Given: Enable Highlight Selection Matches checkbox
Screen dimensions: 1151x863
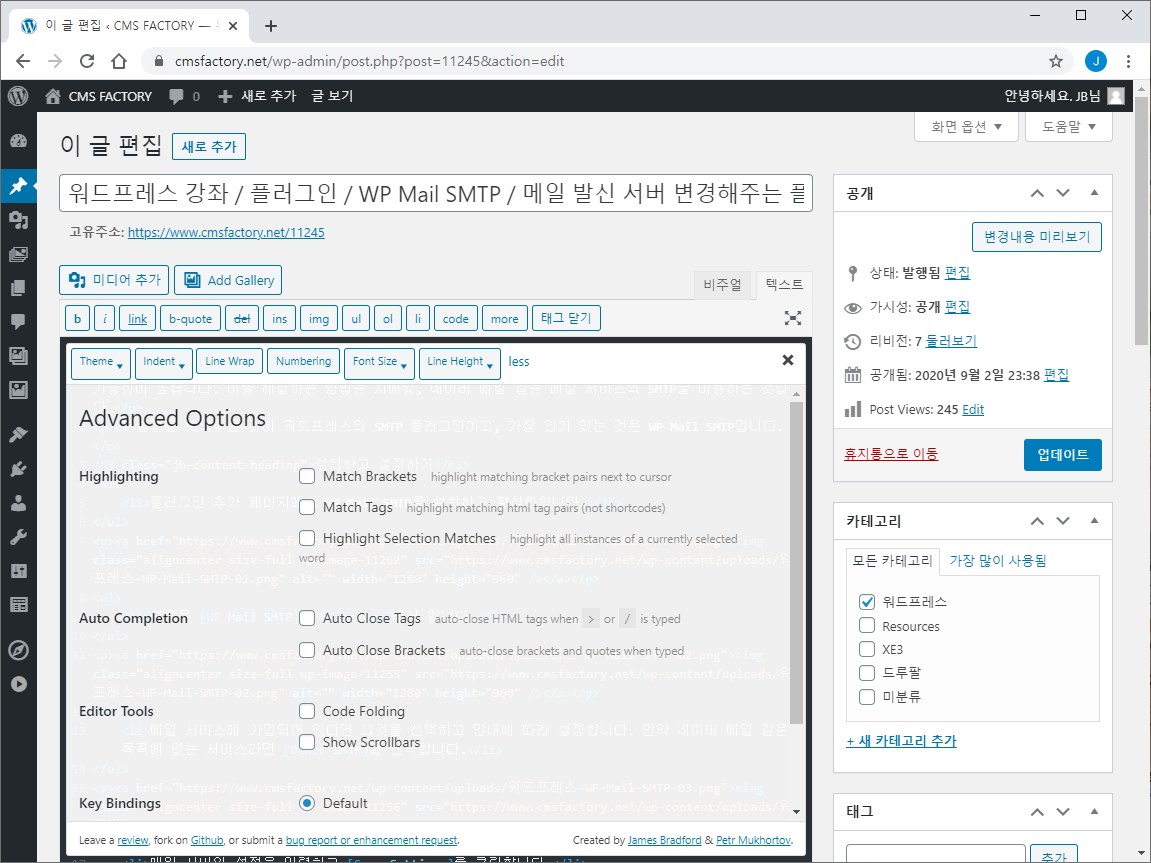Looking at the screenshot, I should tap(307, 538).
